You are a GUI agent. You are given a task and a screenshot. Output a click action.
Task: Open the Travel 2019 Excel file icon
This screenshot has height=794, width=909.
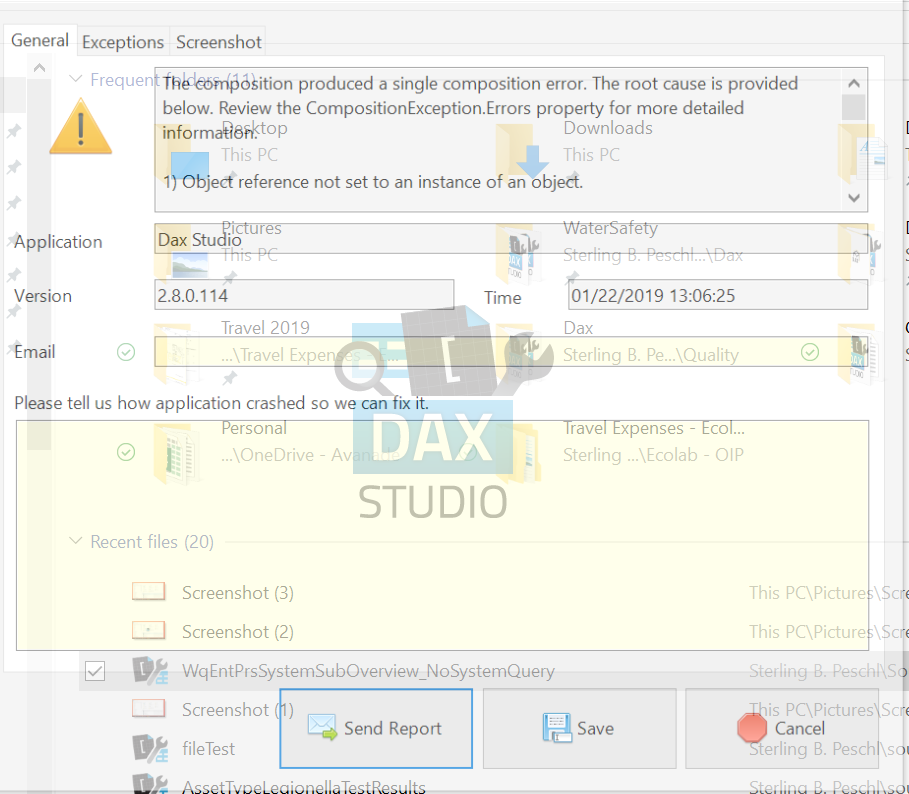181,351
